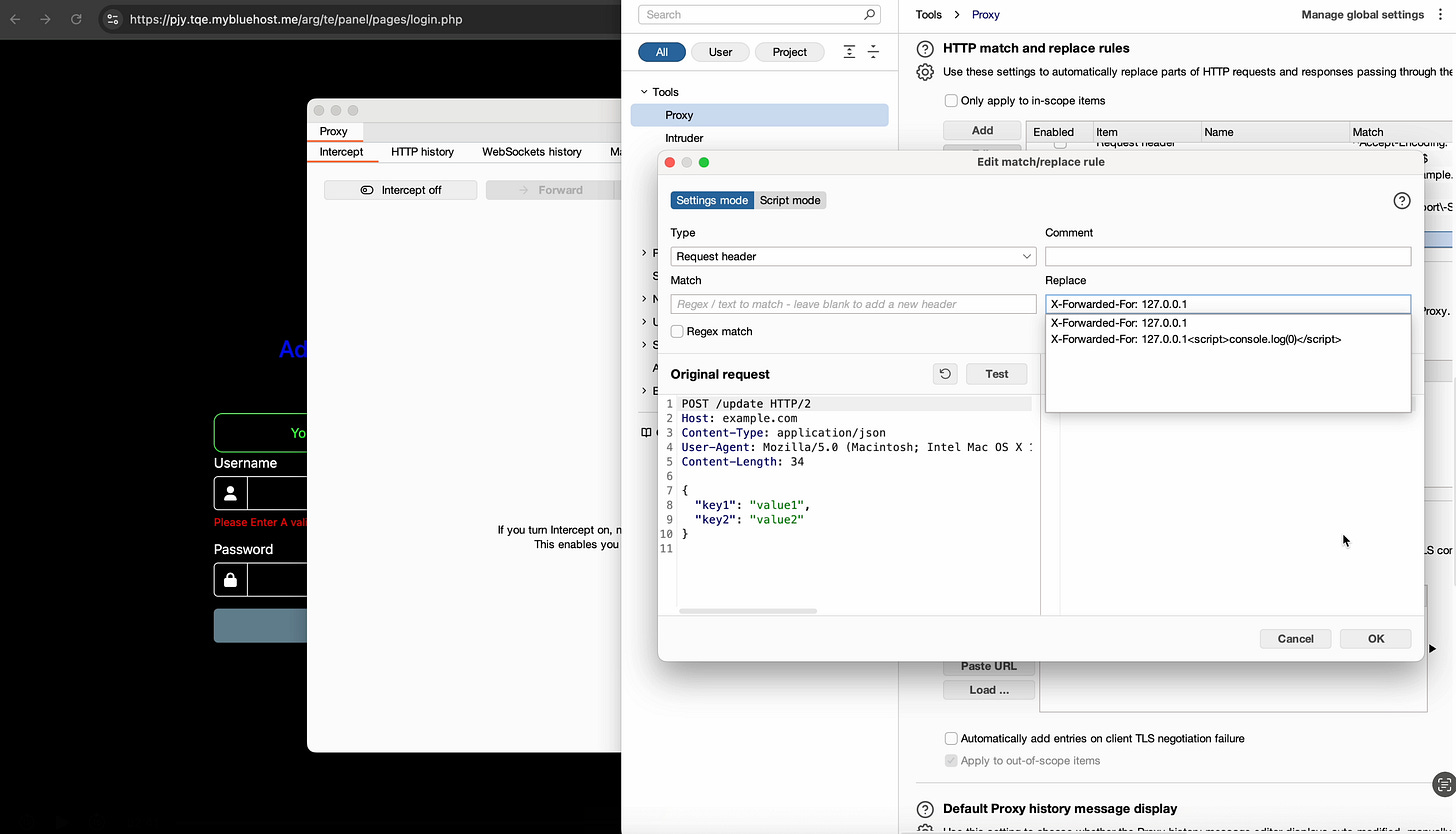
Task: Click the reset arrow beside Test button
Action: pyautogui.click(x=945, y=374)
